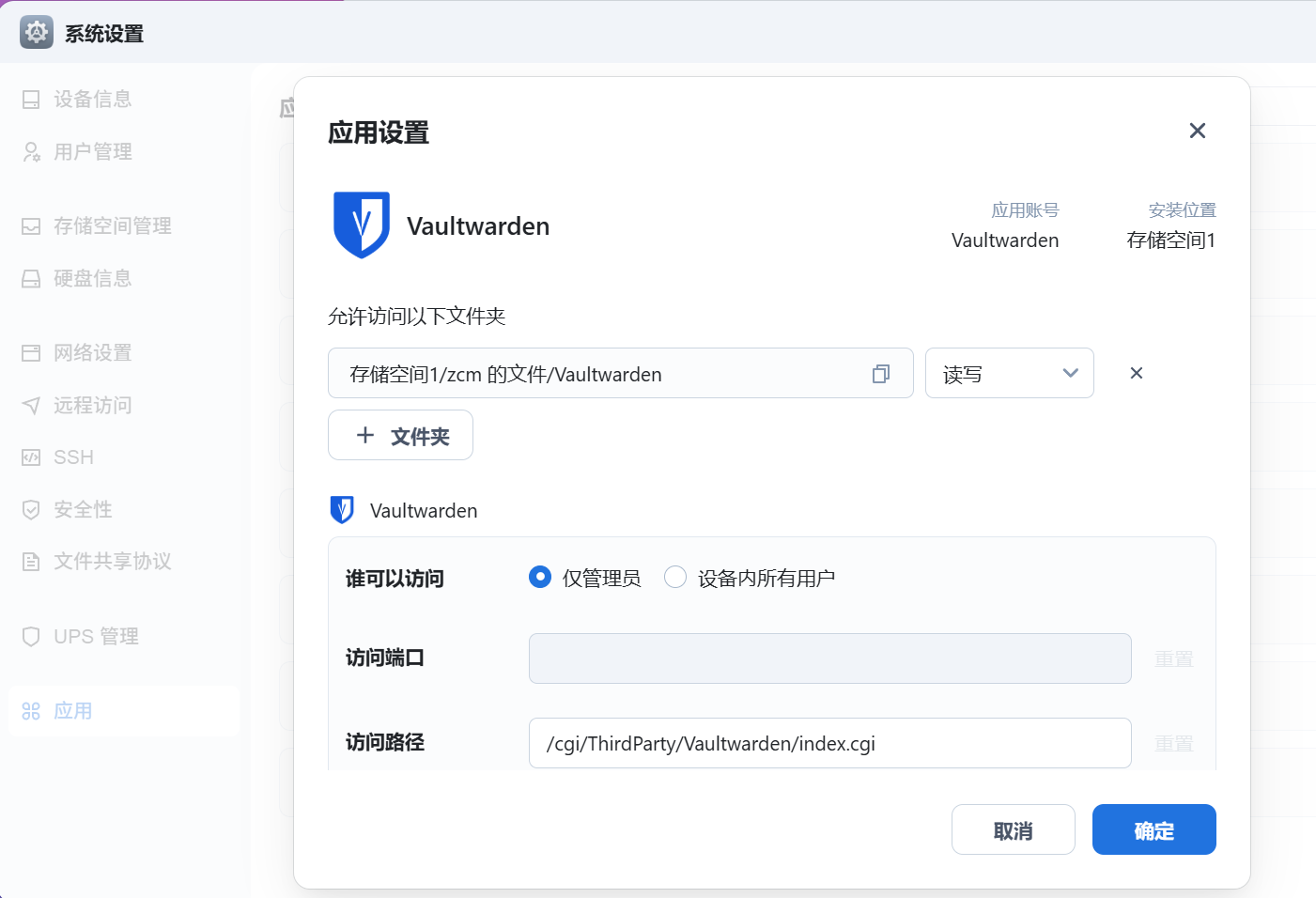Image resolution: width=1316 pixels, height=898 pixels.
Task: Click the 确定 button
Action: tap(1154, 829)
